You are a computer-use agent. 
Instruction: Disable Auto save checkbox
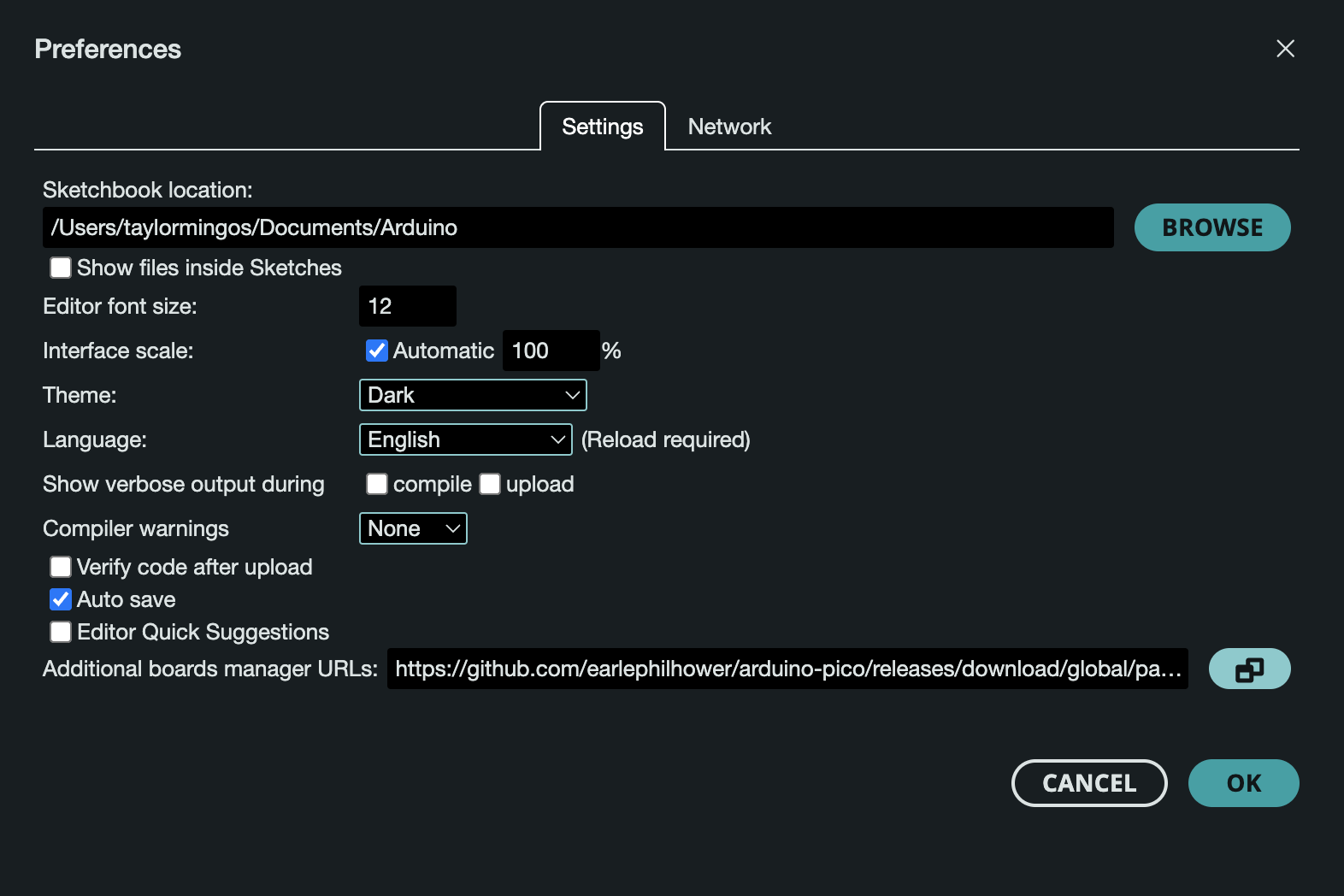(61, 599)
